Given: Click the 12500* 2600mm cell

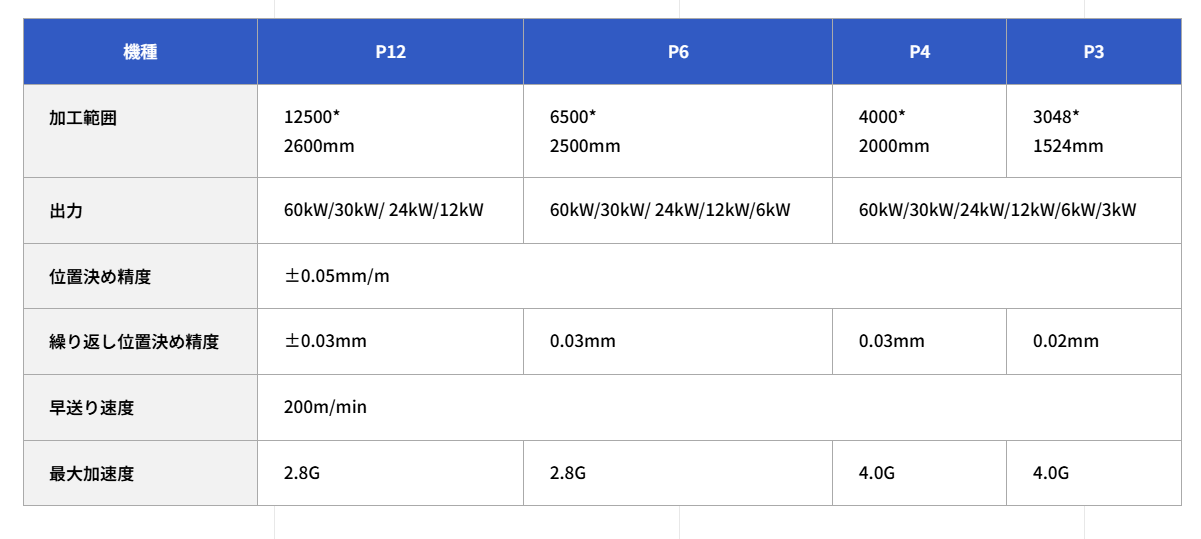Looking at the screenshot, I should click(x=319, y=131).
